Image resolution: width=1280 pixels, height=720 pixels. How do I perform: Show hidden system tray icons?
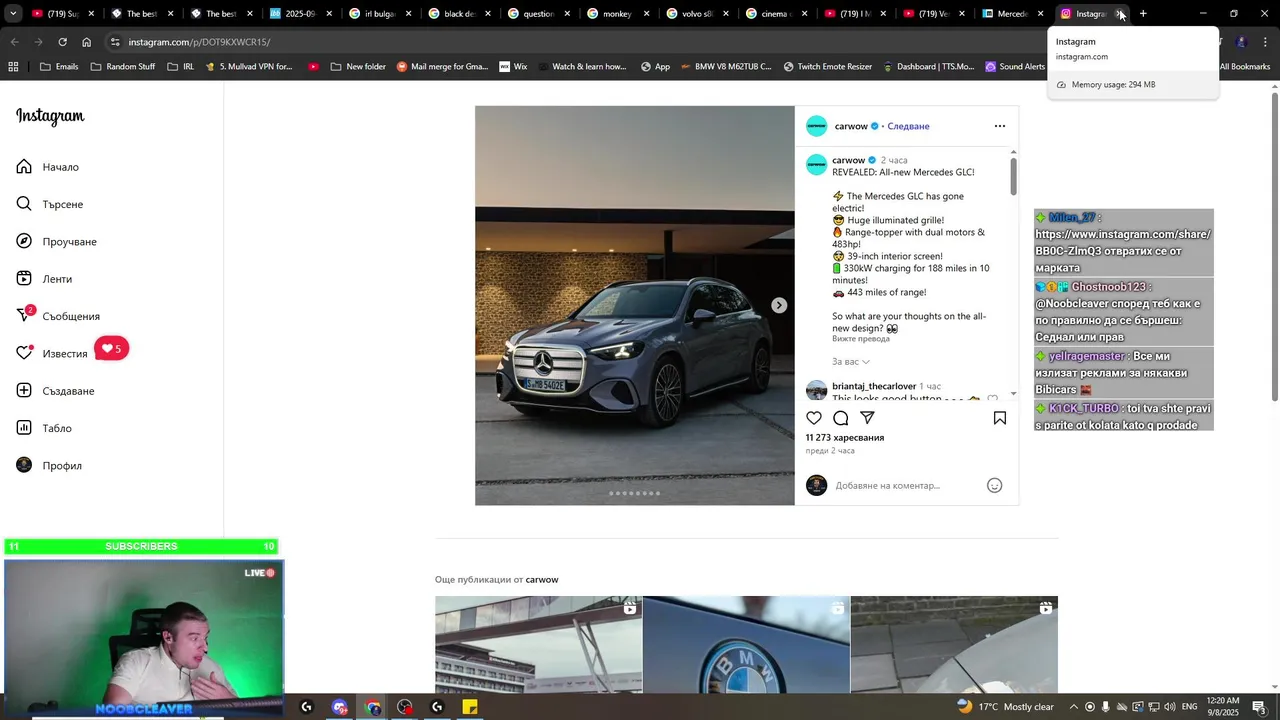click(1074, 707)
